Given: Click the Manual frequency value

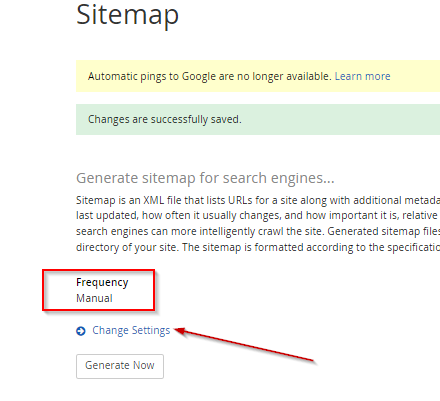Looking at the screenshot, I should click(94, 298).
